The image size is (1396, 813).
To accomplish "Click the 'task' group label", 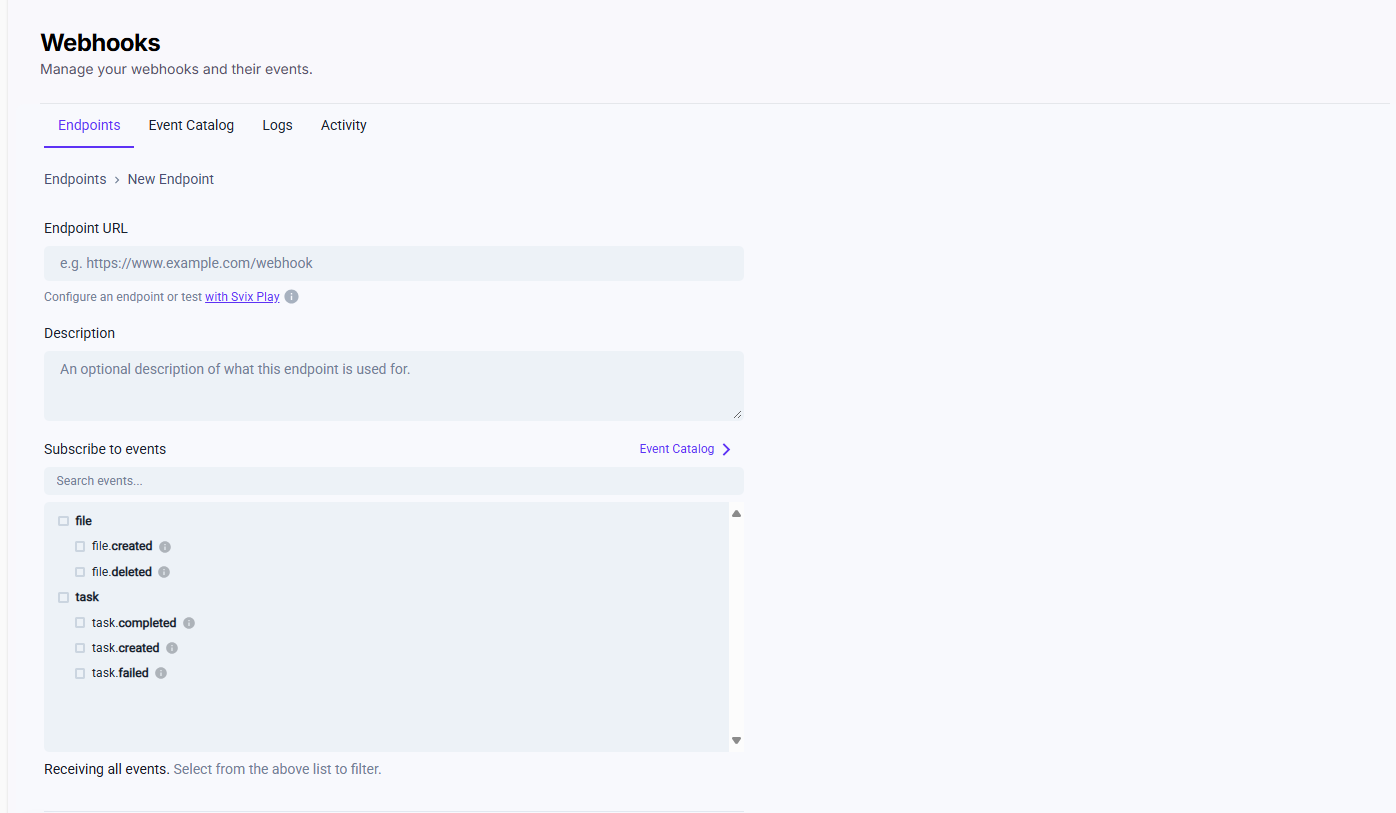I will click(87, 597).
